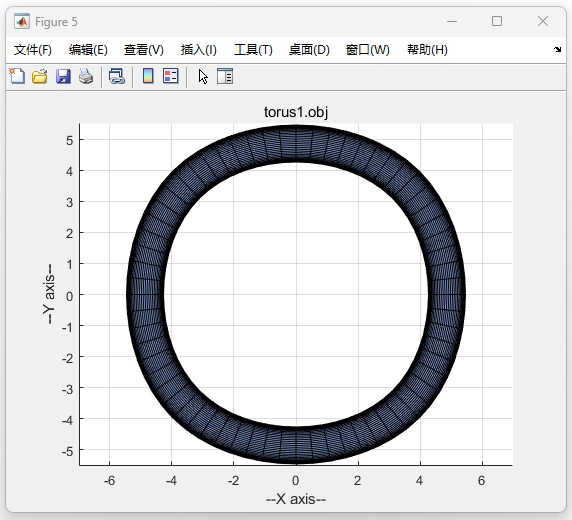This screenshot has height=520, width=572.
Task: Click the --X axis-- label
Action: (x=296, y=499)
